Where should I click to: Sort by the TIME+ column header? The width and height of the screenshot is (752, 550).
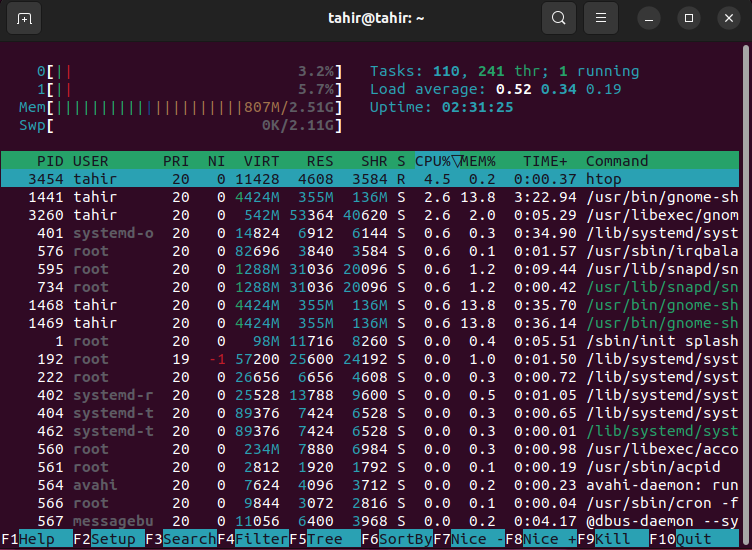tap(545, 161)
